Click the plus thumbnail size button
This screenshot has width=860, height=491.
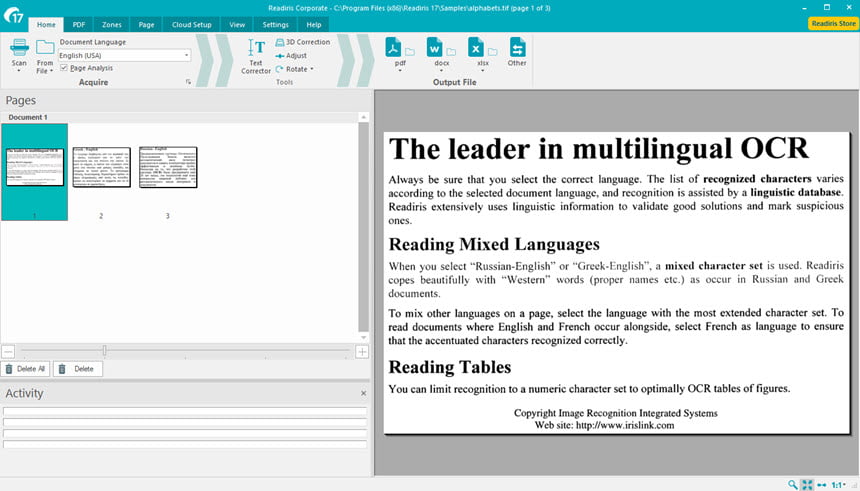[362, 352]
